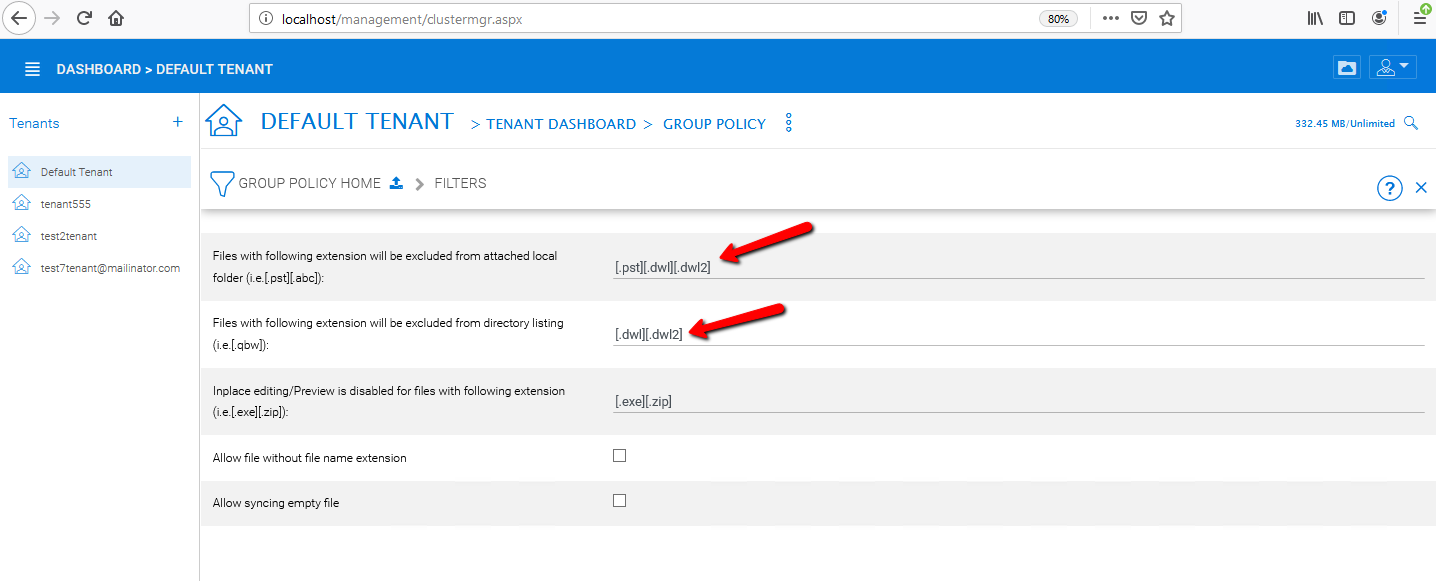Click the filter funnel icon
This screenshot has height=581, width=1436.
click(x=222, y=184)
